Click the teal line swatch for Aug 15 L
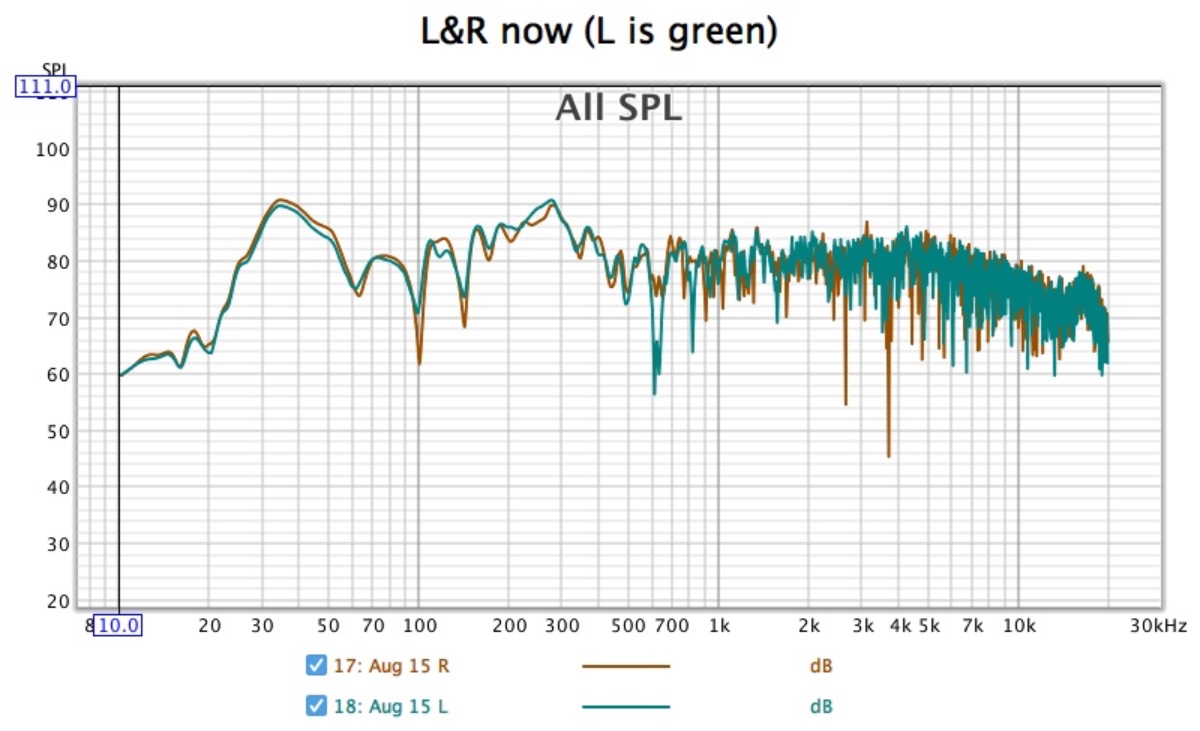Image resolution: width=1200 pixels, height=731 pixels. 625,706
